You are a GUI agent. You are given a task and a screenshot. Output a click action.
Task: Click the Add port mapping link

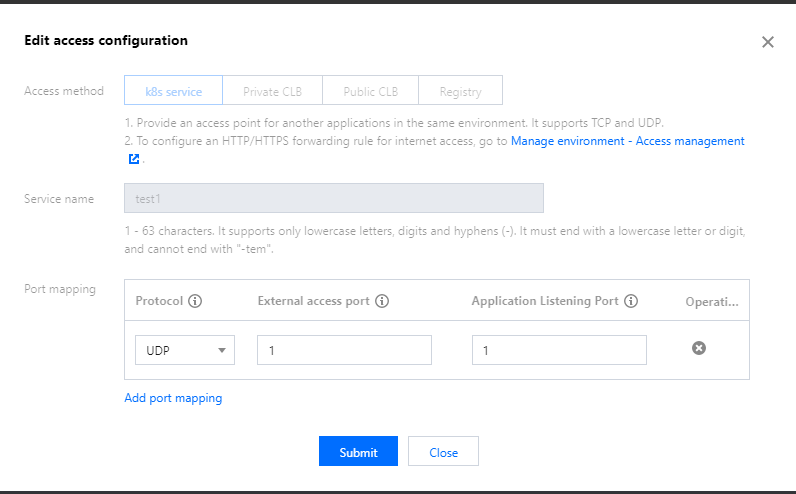pos(173,398)
